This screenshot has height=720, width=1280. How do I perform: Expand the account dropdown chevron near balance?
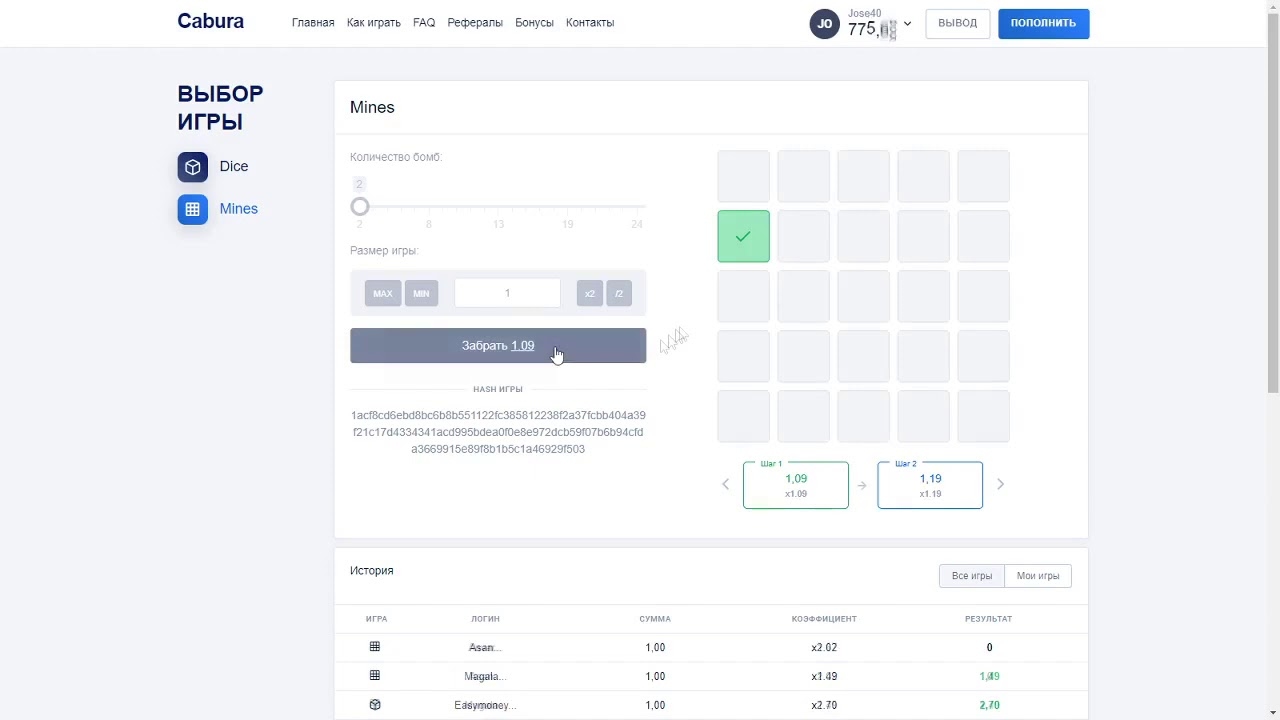(x=907, y=24)
